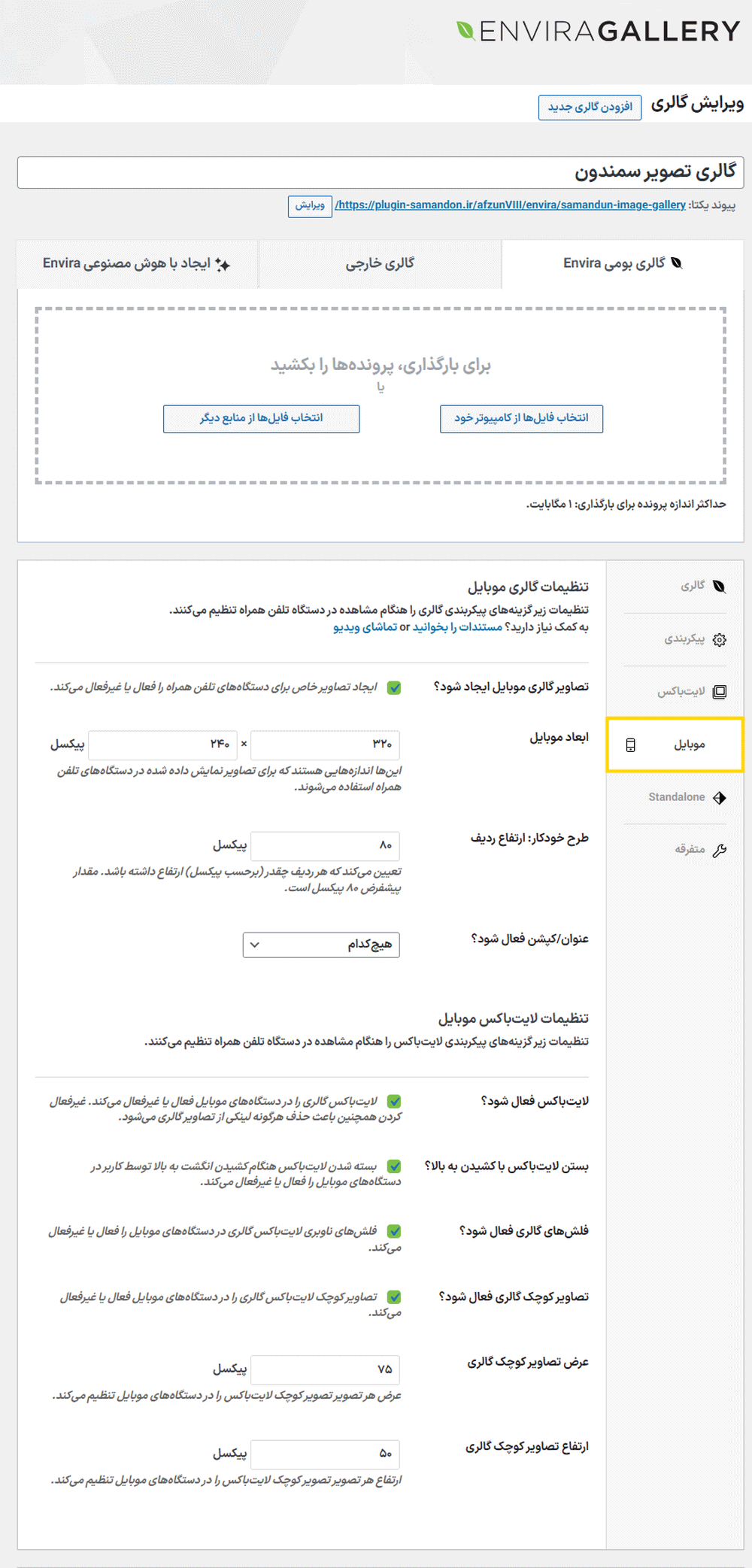Viewport: 752px width, 1568px height.
Task: Click the ابعاد موبایل label
Action: click(x=559, y=738)
